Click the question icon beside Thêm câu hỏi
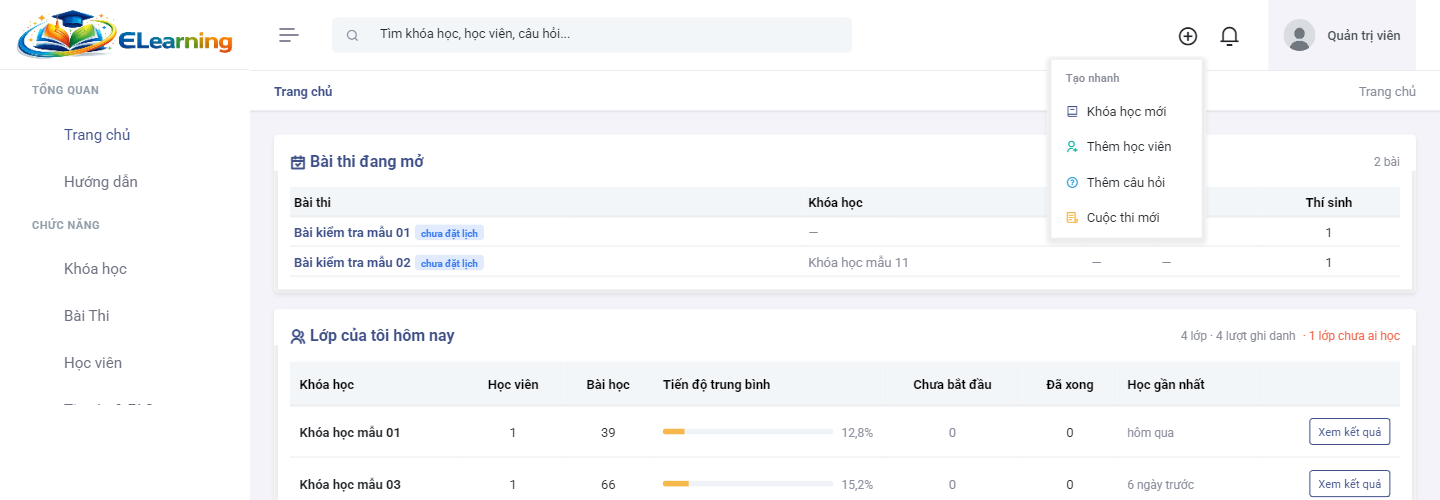1440x500 pixels. coord(1072,182)
